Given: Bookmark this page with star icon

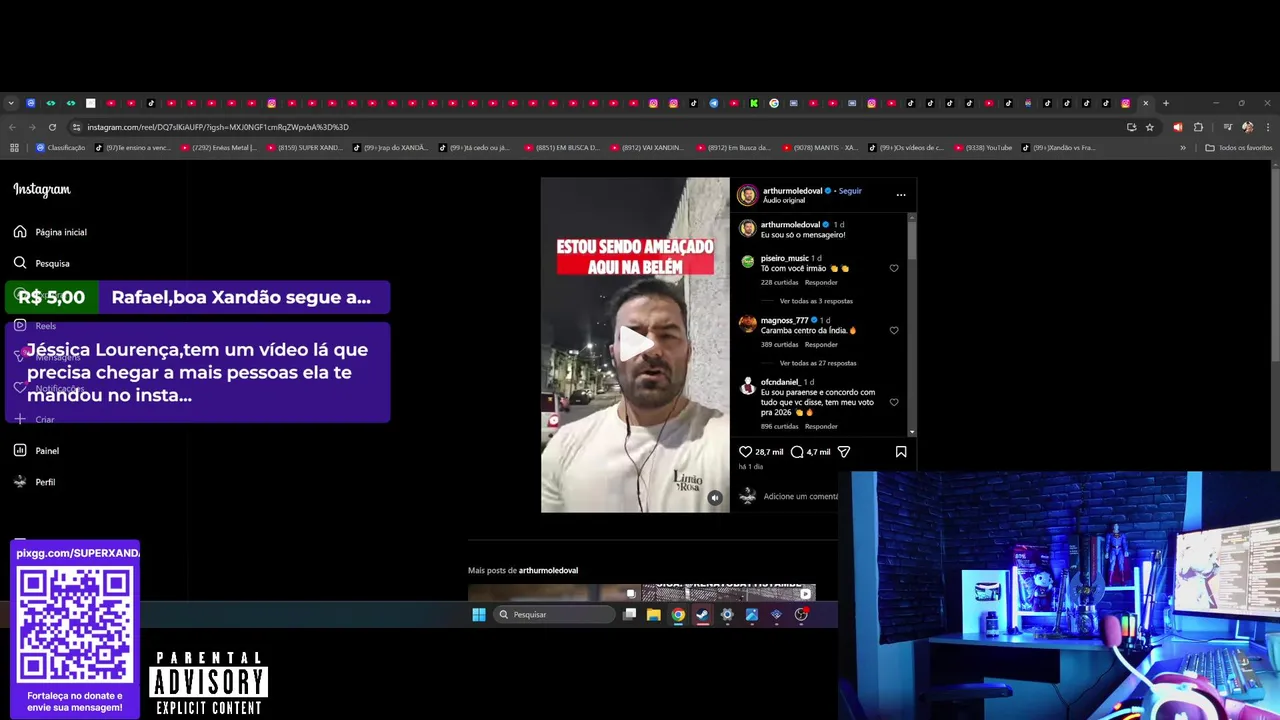Looking at the screenshot, I should coord(1150,127).
